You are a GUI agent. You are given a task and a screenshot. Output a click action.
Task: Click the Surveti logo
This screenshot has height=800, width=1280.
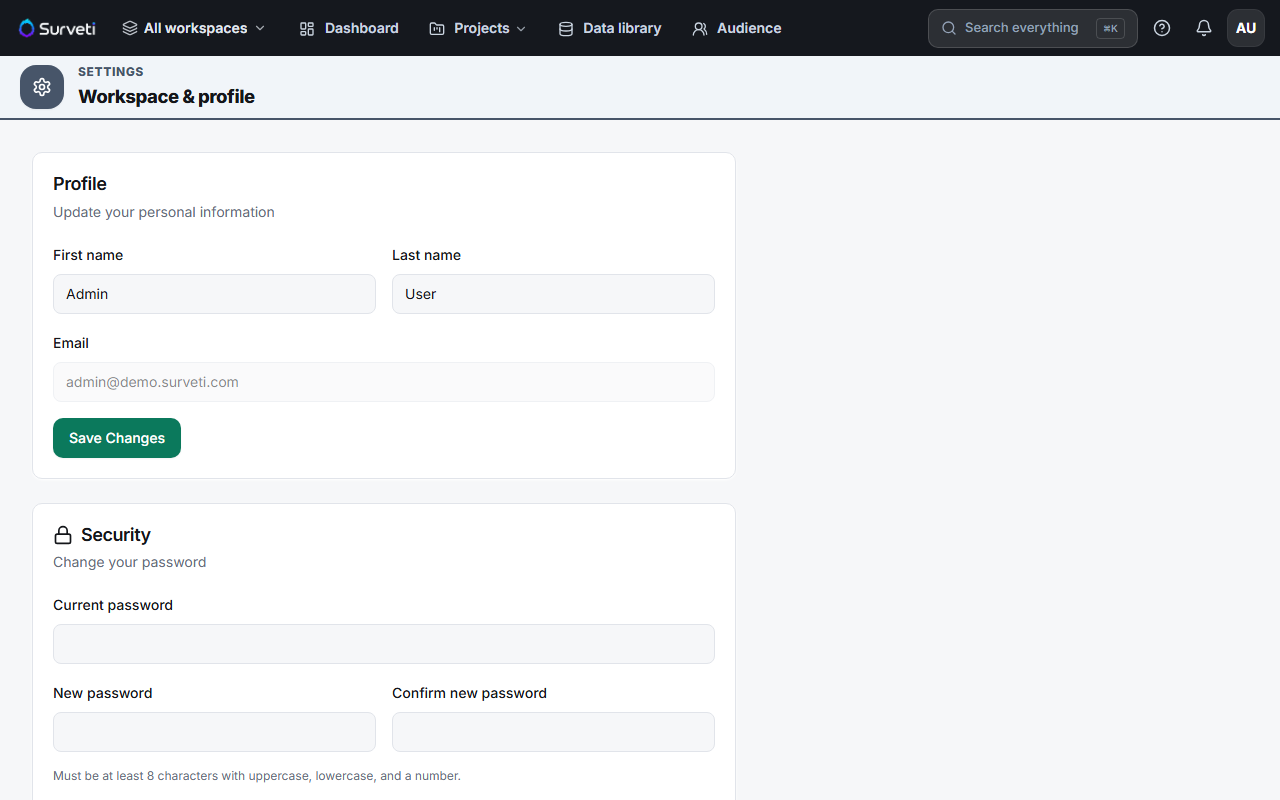point(57,28)
